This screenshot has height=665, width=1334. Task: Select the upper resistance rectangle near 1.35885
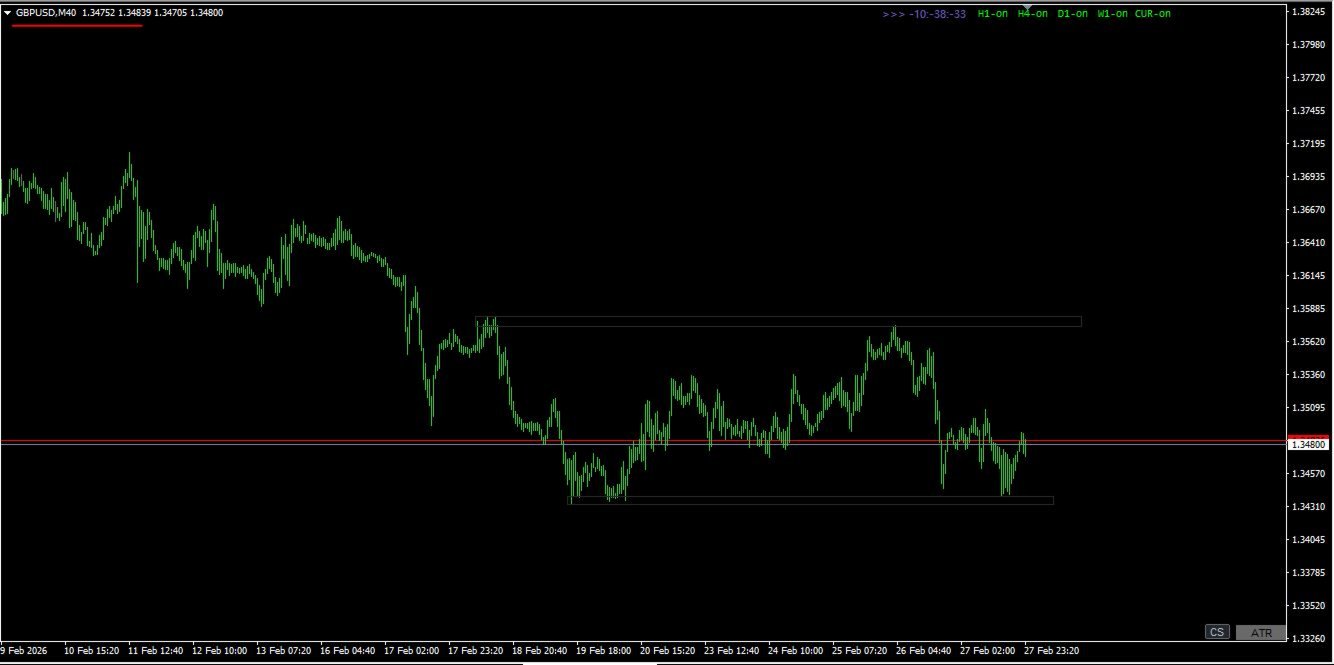click(x=778, y=321)
